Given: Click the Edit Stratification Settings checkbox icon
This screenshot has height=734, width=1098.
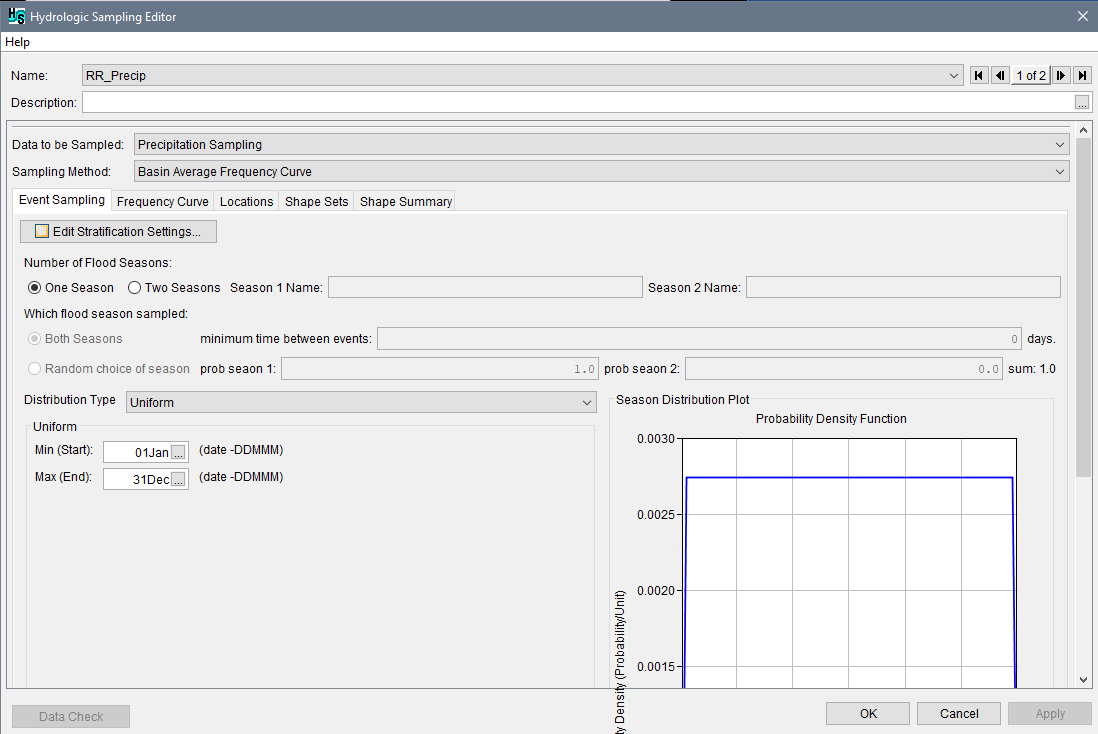Looking at the screenshot, I should pos(40,230).
